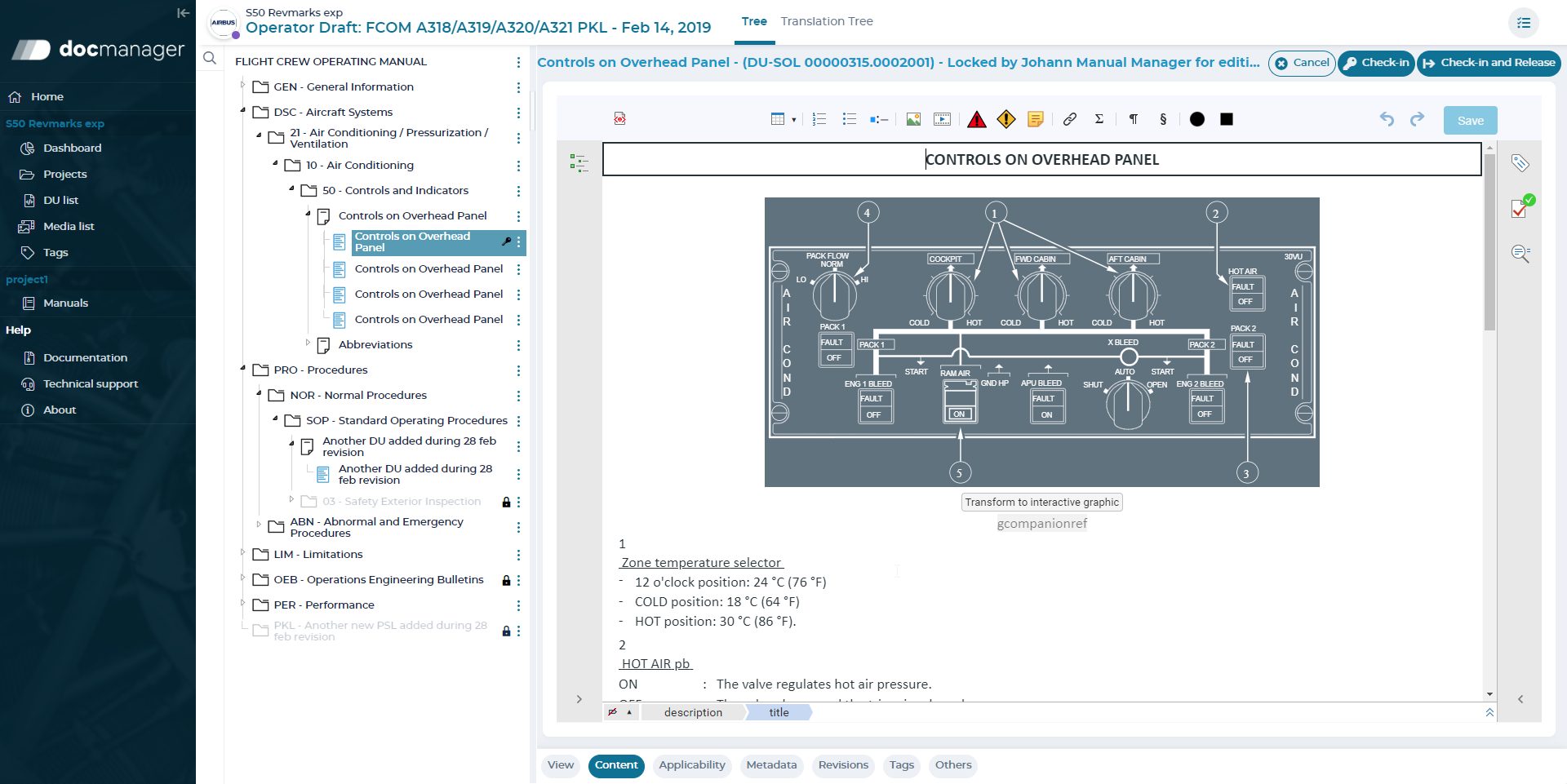Viewport: 1567px width, 784px height.
Task: Expand the right editor side panel
Action: pos(1520,699)
